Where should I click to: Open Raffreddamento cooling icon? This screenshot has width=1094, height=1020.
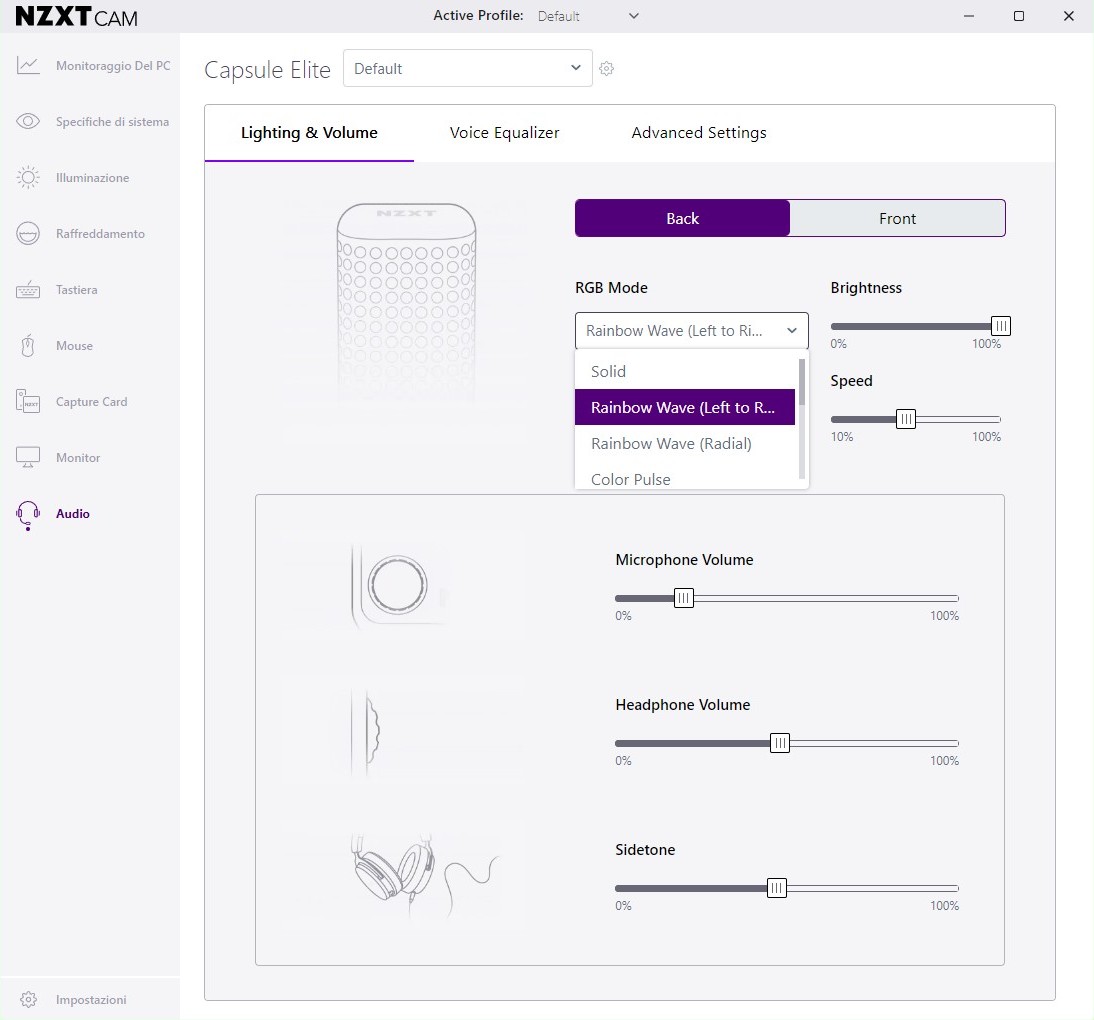28,234
